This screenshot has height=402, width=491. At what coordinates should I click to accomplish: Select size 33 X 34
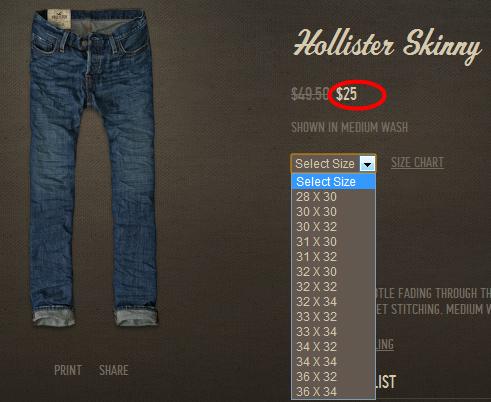[x=334, y=332]
